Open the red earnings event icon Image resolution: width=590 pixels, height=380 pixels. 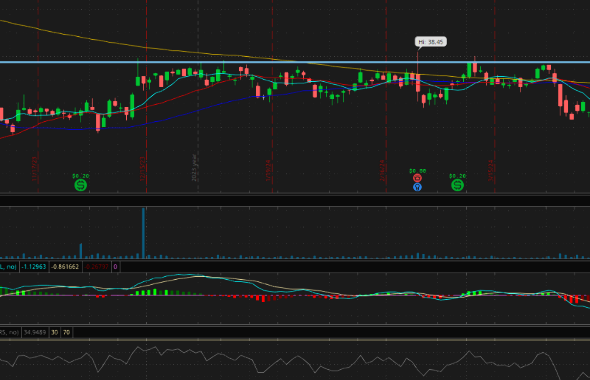pyautogui.click(x=417, y=178)
